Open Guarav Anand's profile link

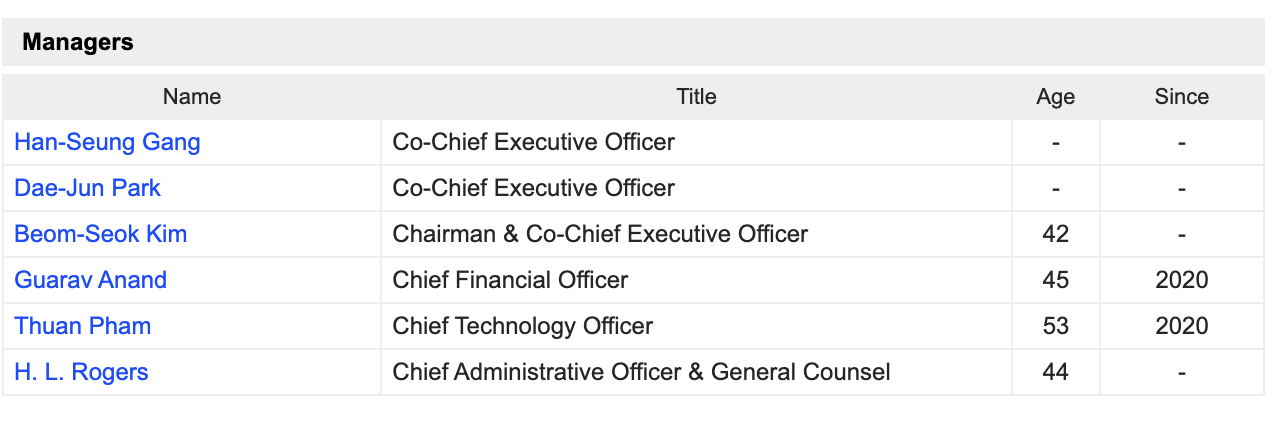(x=90, y=280)
